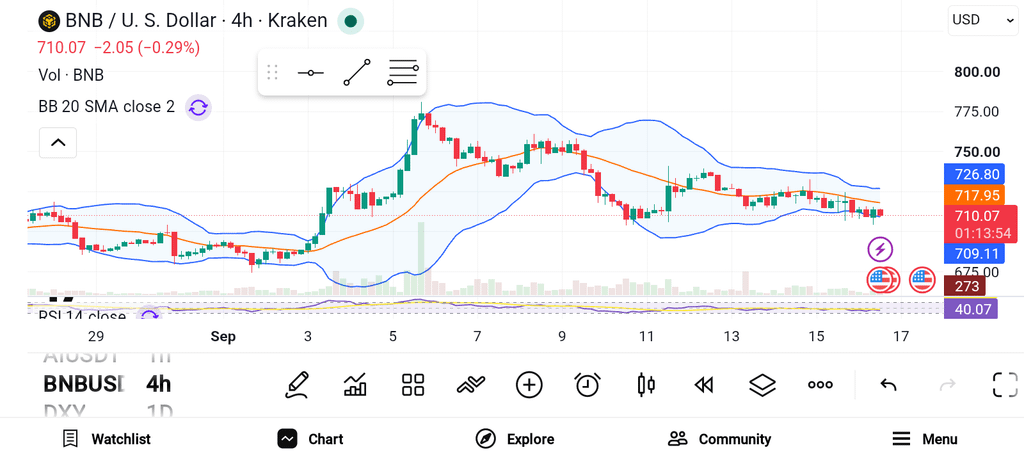Image resolution: width=1024 pixels, height=461 pixels.
Task: Open the object tree layers icon
Action: tap(762, 385)
